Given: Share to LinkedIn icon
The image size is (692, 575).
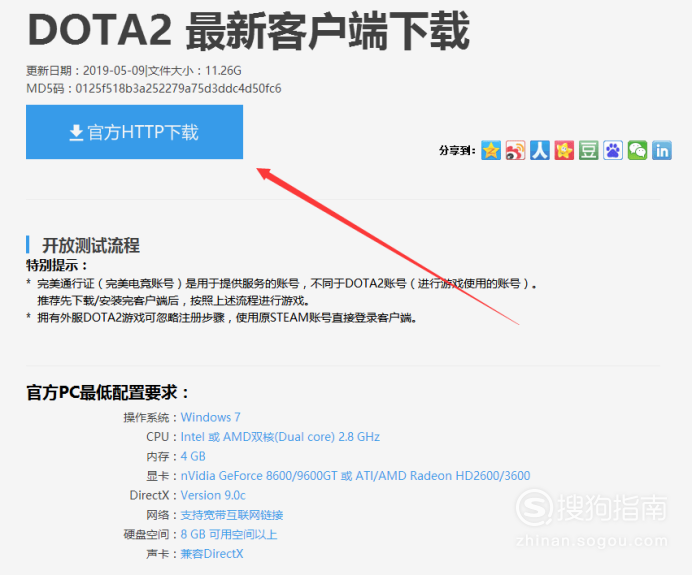Looking at the screenshot, I should 662,150.
